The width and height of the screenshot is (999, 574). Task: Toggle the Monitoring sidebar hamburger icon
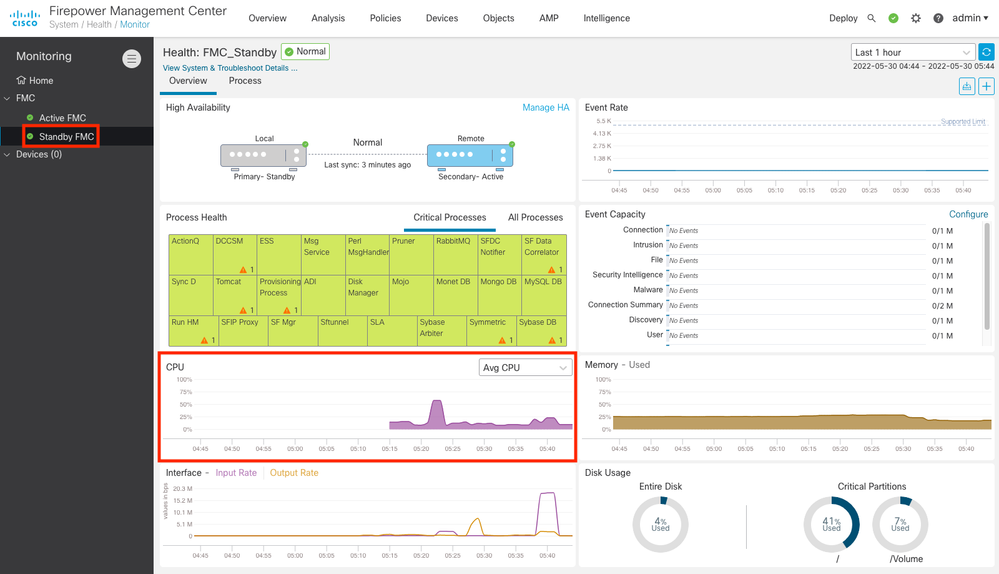(x=131, y=59)
